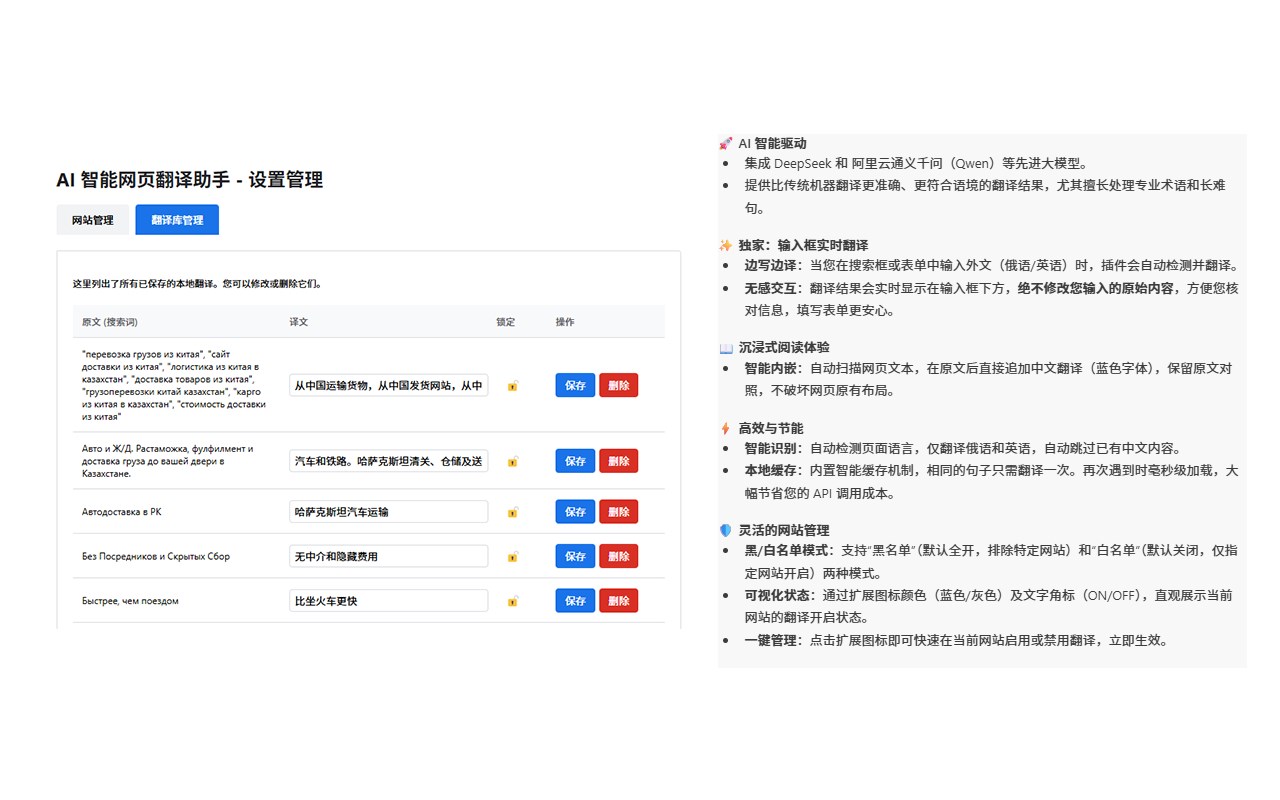
Task: Delete the "Быстрее, чем поездом" entry
Action: (x=618, y=600)
